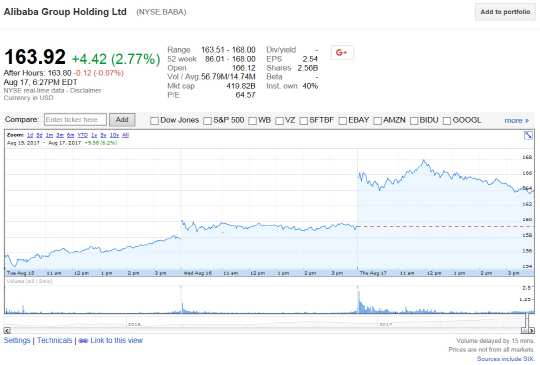The height and width of the screenshot is (365, 540).
Task: Click the link chain icon beside Link to this view
Action: (x=83, y=341)
